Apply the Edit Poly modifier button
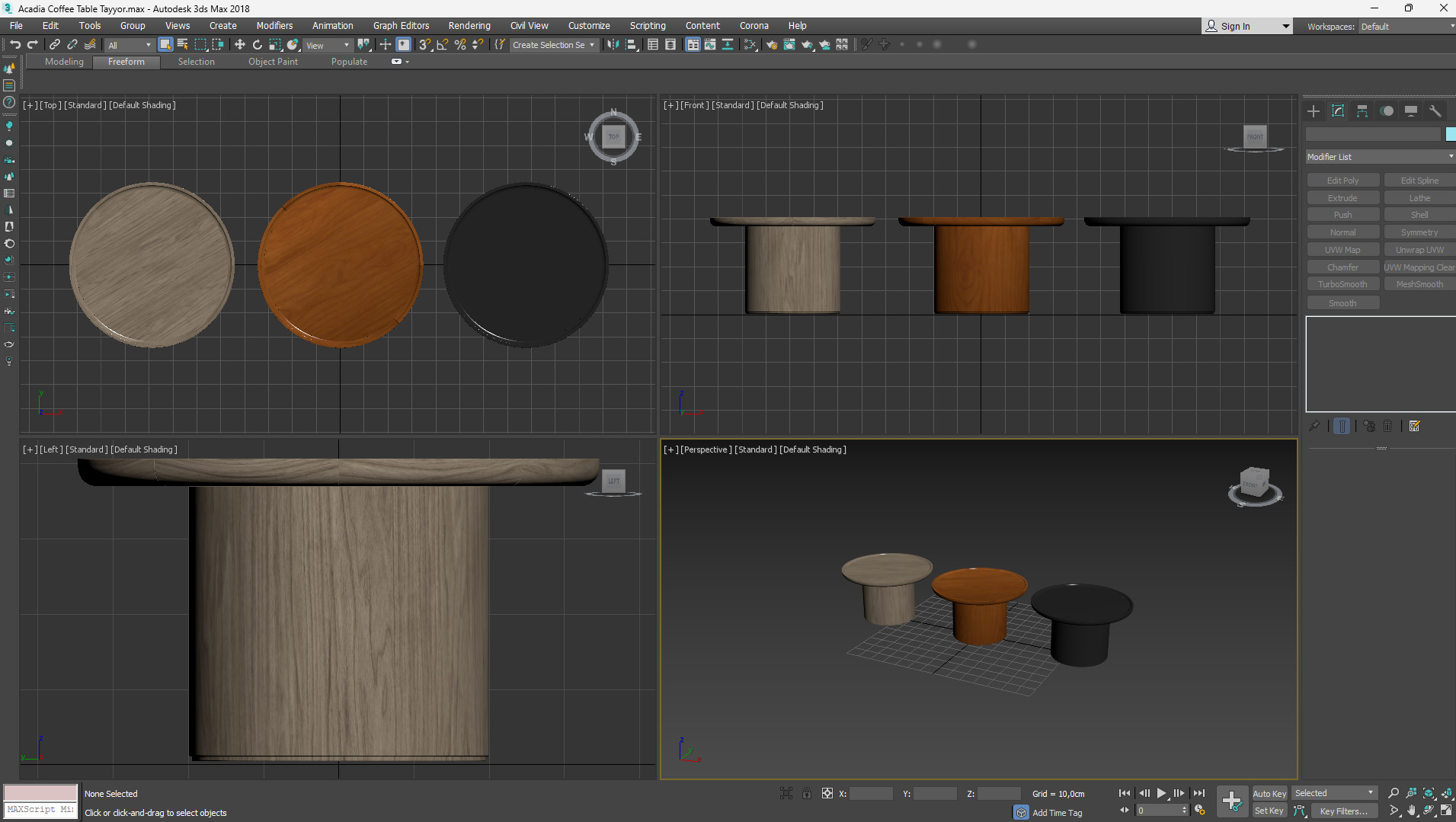 [x=1342, y=181]
